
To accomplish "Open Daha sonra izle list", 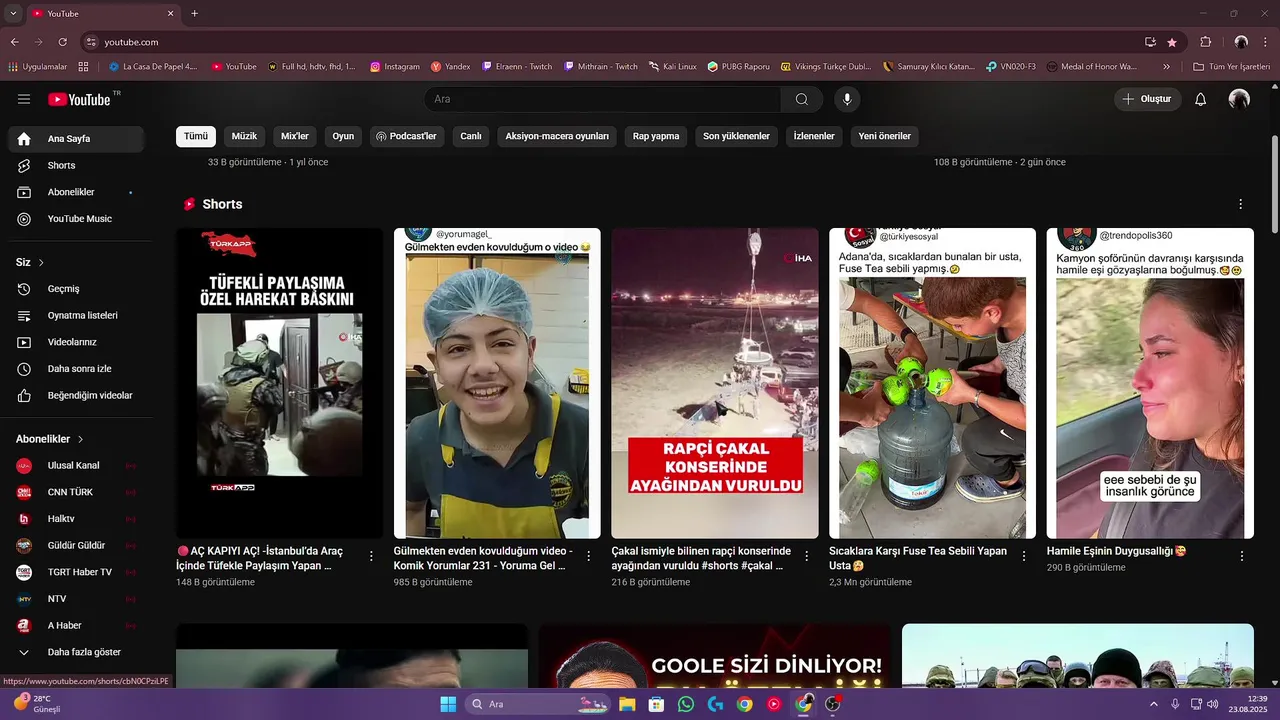I will pyautogui.click(x=76, y=369).
